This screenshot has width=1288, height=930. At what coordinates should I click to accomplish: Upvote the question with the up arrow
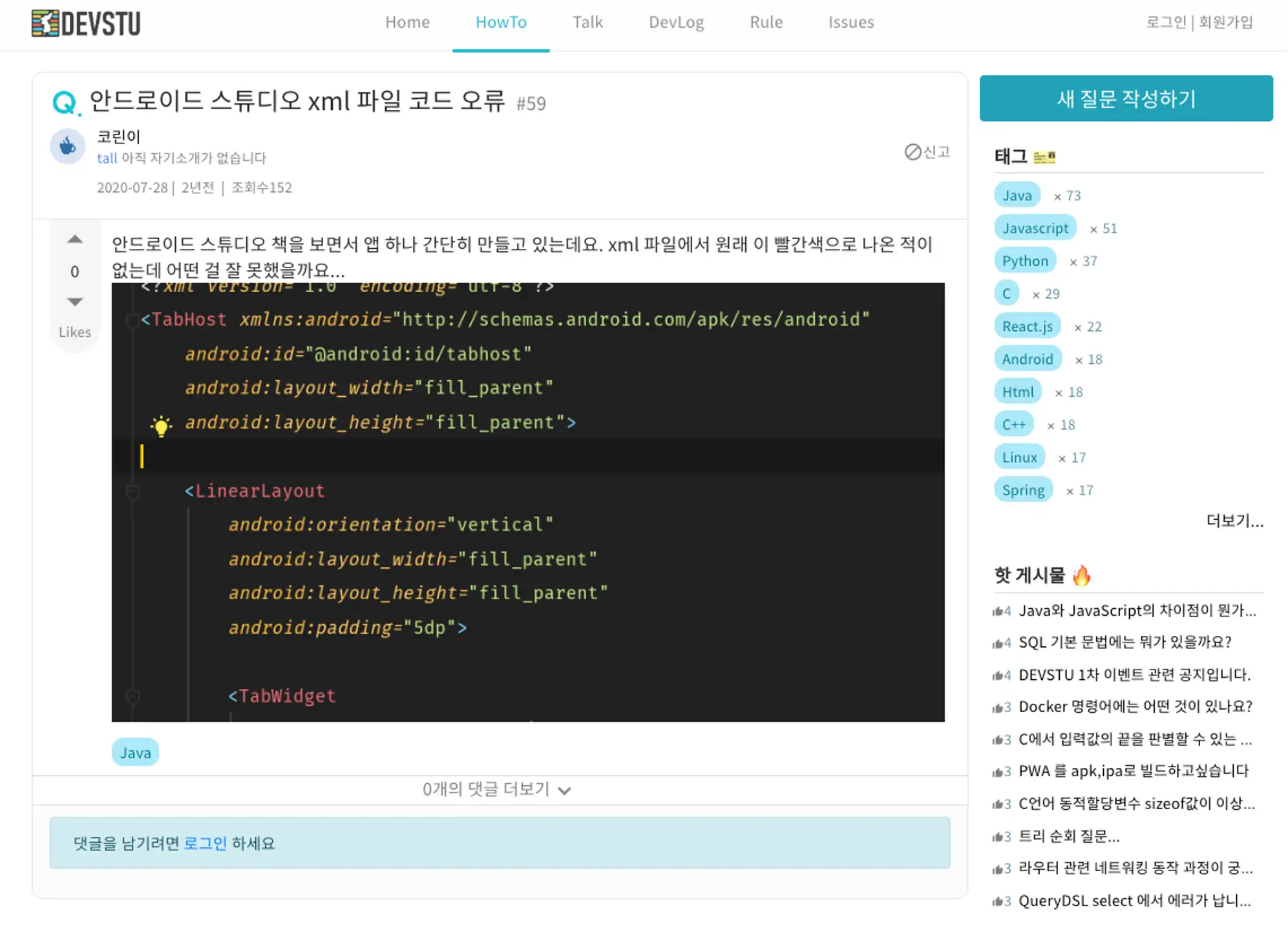pos(75,240)
